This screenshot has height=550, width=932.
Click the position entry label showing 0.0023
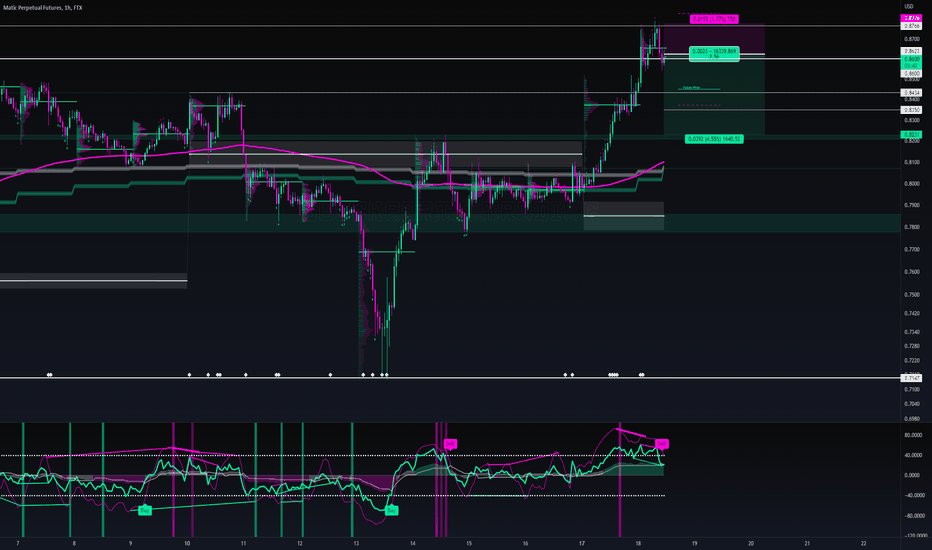pos(714,54)
